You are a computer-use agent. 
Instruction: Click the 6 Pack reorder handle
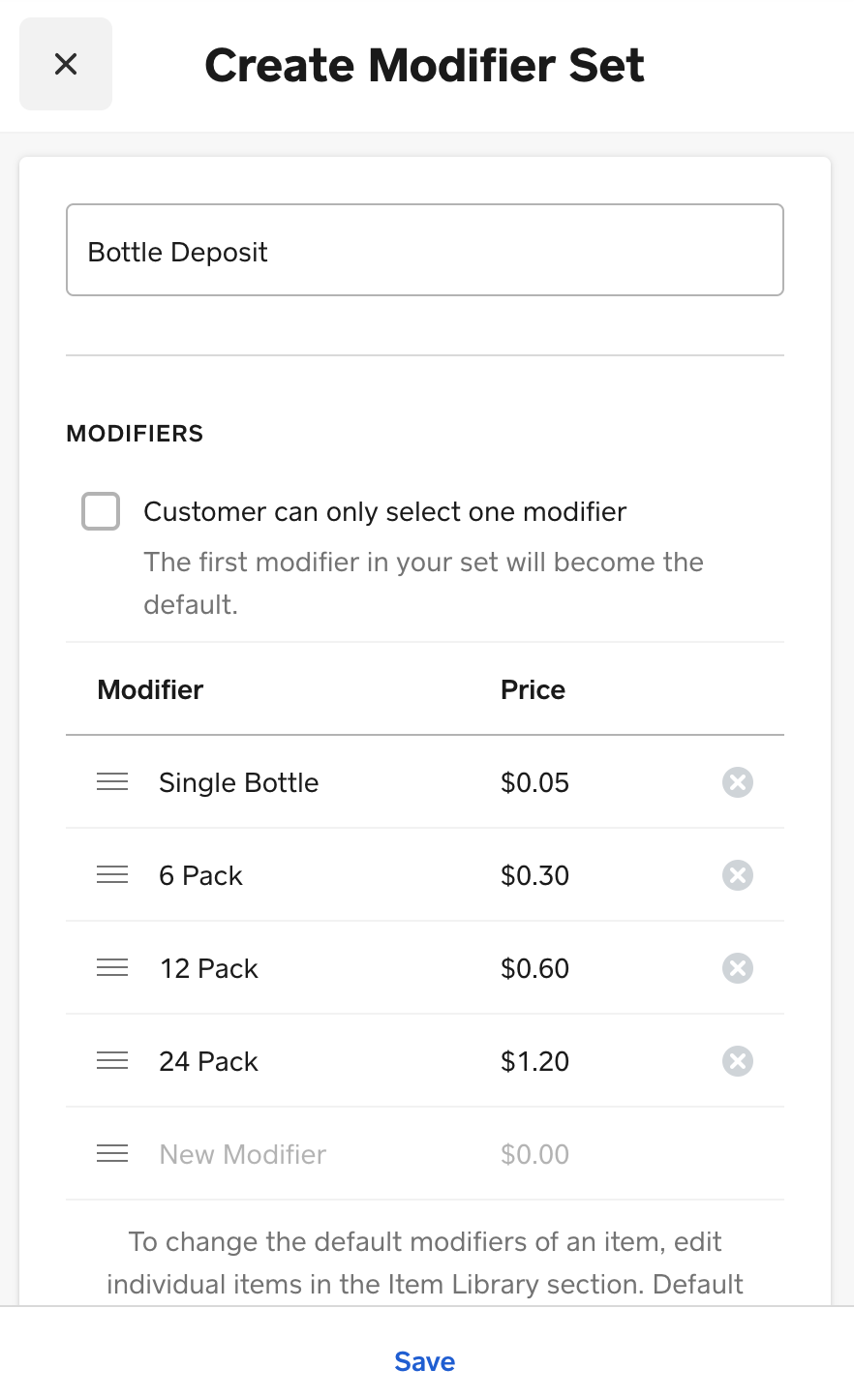(x=112, y=875)
